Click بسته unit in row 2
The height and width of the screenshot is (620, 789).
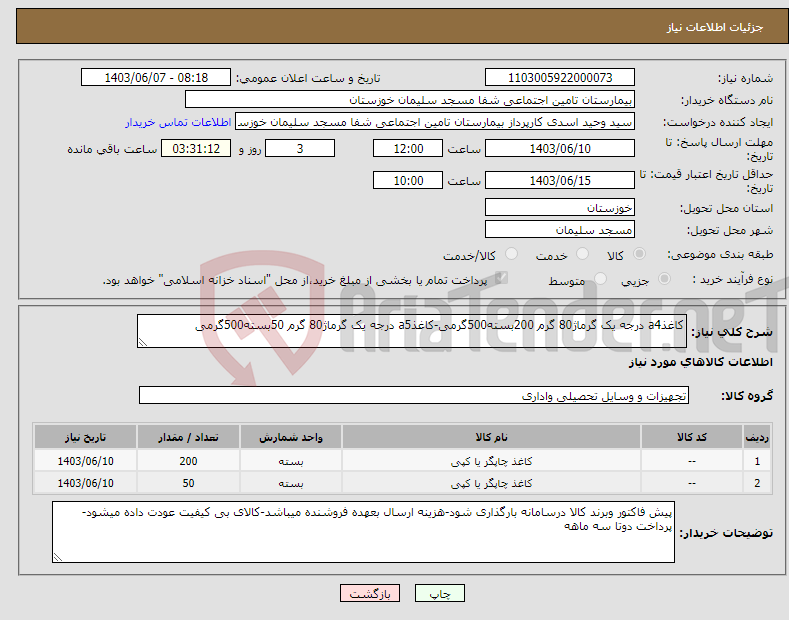pyautogui.click(x=291, y=483)
